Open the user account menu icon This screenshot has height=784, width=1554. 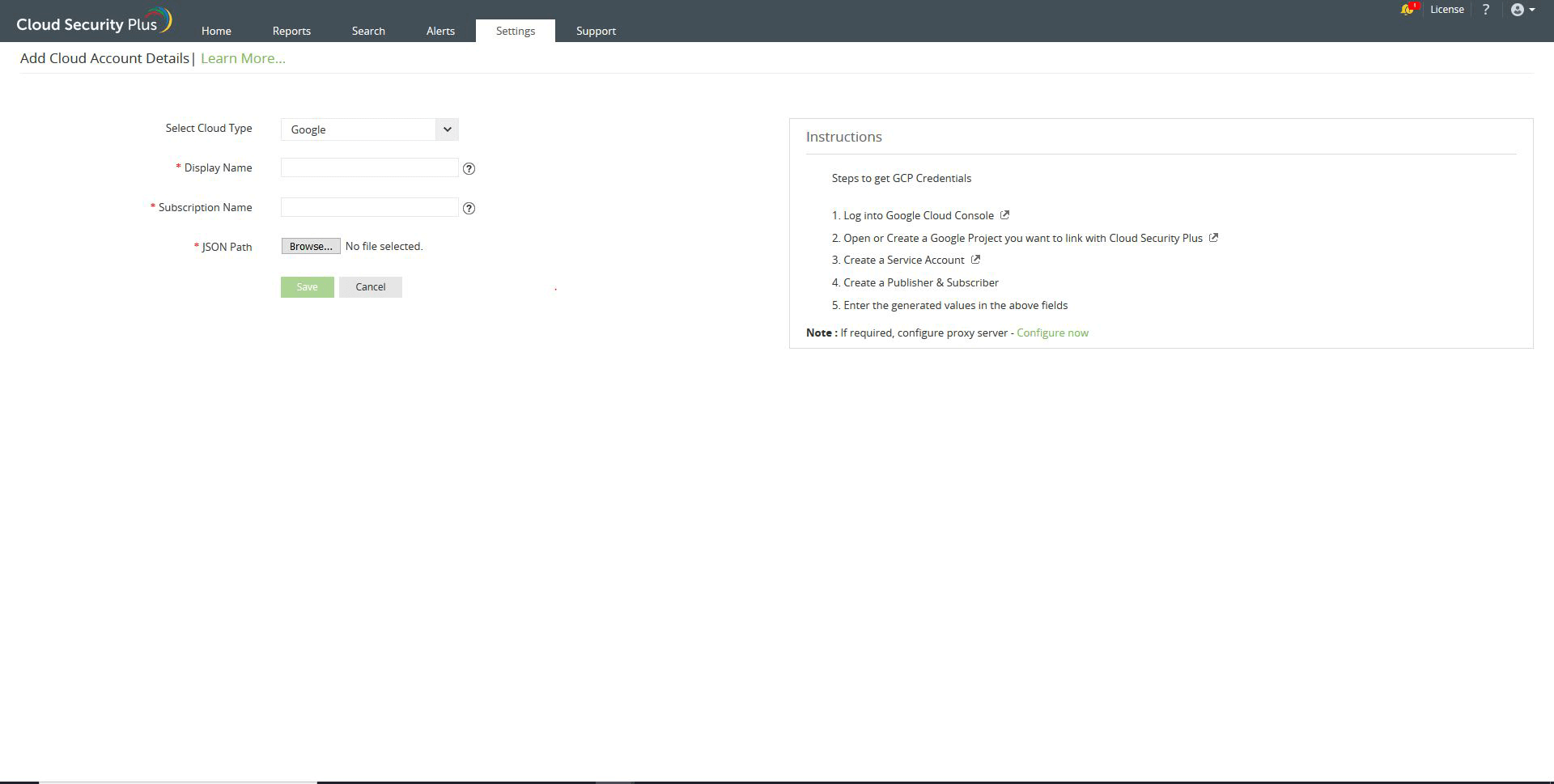click(x=1522, y=10)
